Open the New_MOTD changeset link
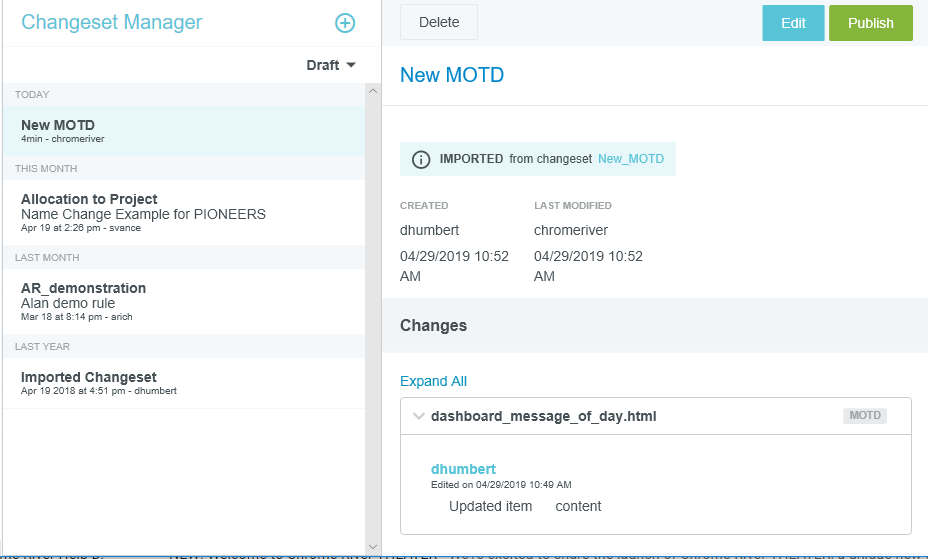Viewport: 928px width, 559px height. pyautogui.click(x=631, y=159)
